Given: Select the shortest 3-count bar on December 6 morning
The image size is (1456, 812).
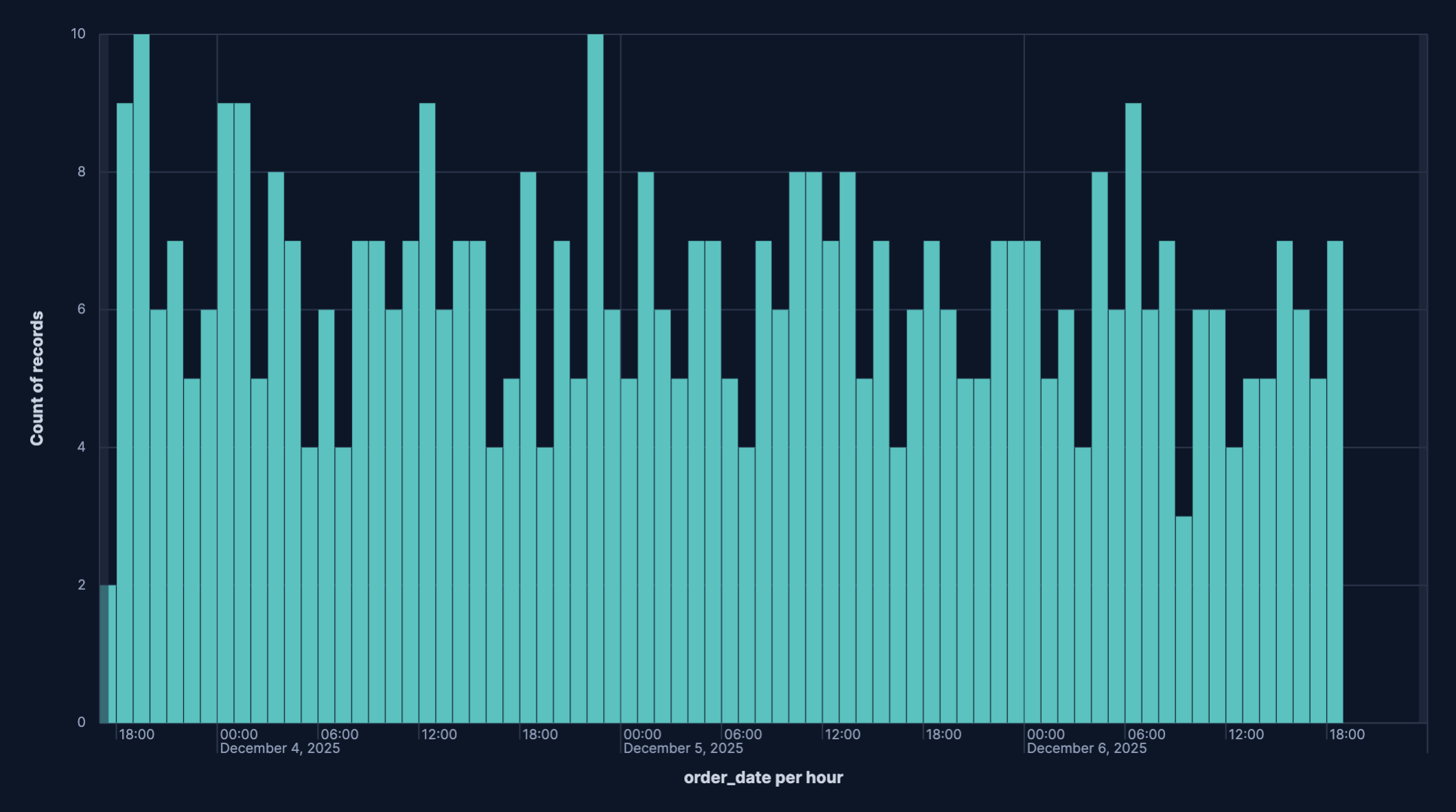Looking at the screenshot, I should [1183, 617].
